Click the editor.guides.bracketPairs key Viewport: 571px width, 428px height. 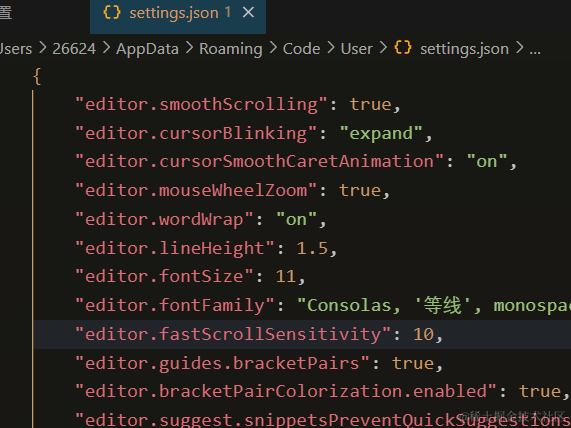(x=222, y=363)
